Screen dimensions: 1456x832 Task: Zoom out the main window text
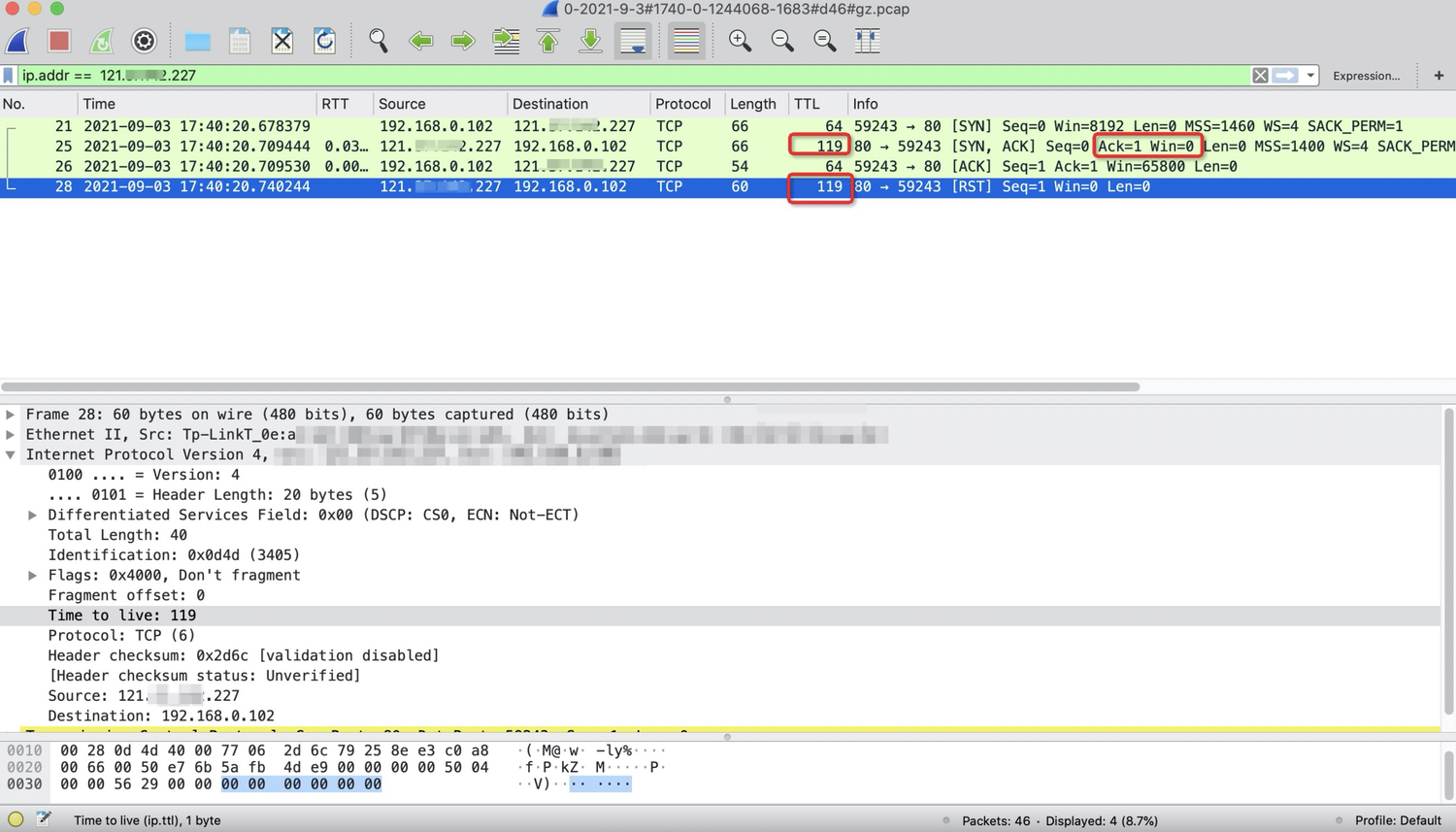click(x=782, y=41)
